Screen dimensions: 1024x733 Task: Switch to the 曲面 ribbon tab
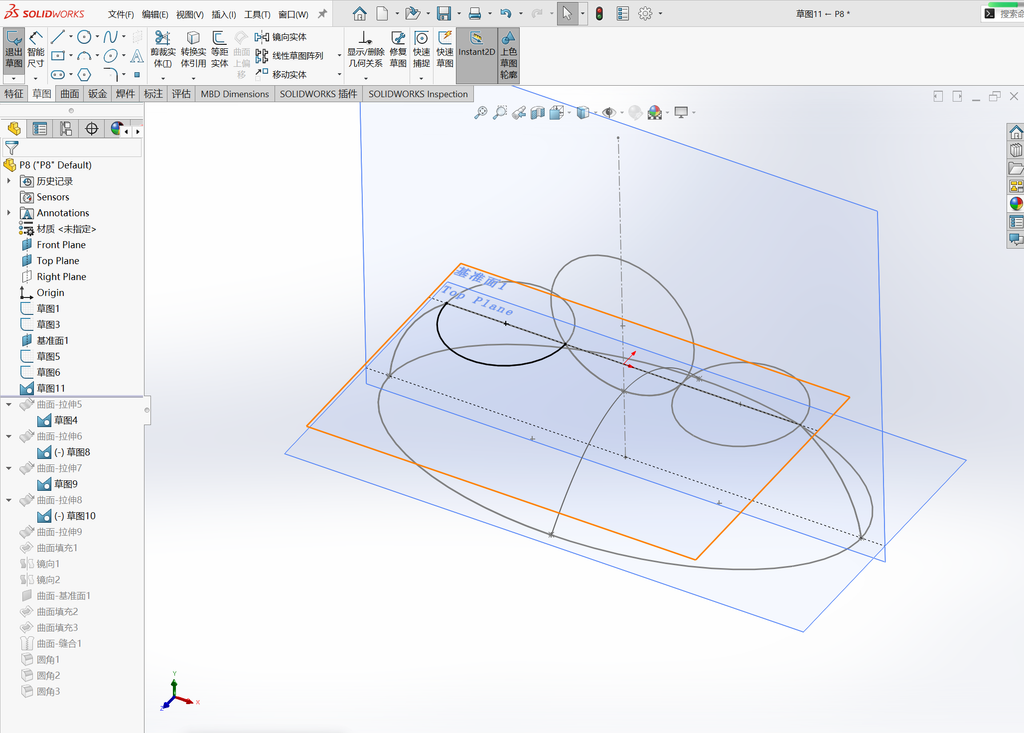(x=70, y=94)
